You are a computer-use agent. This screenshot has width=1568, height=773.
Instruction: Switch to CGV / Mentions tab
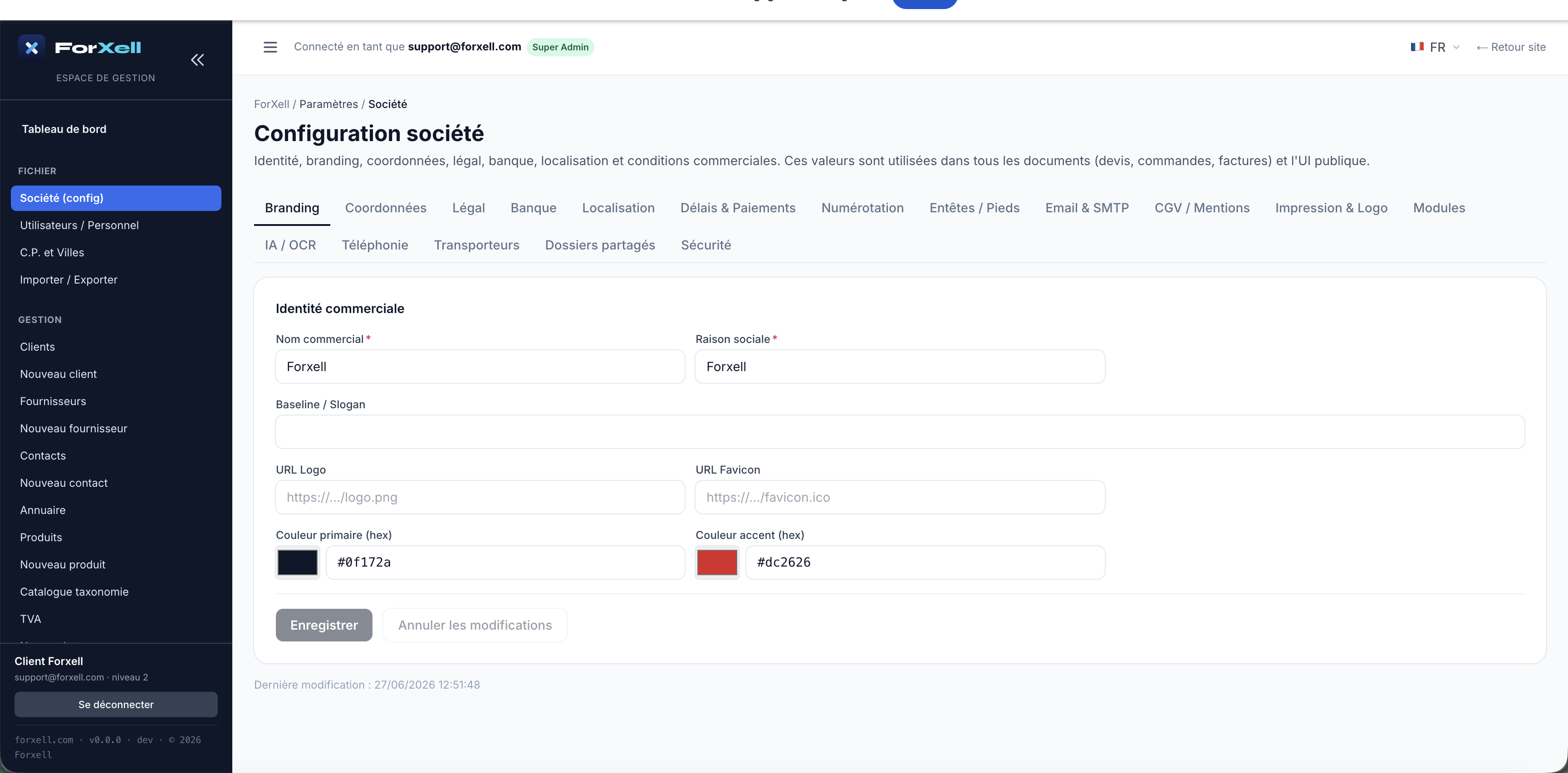[x=1202, y=208]
